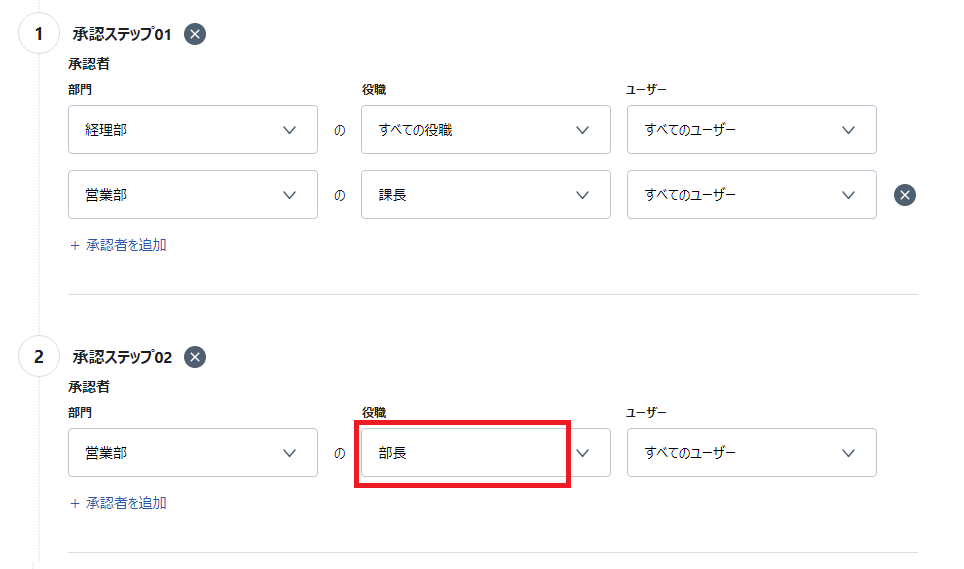964x569 pixels.
Task: Click the step number 2 circle
Action: click(x=39, y=356)
